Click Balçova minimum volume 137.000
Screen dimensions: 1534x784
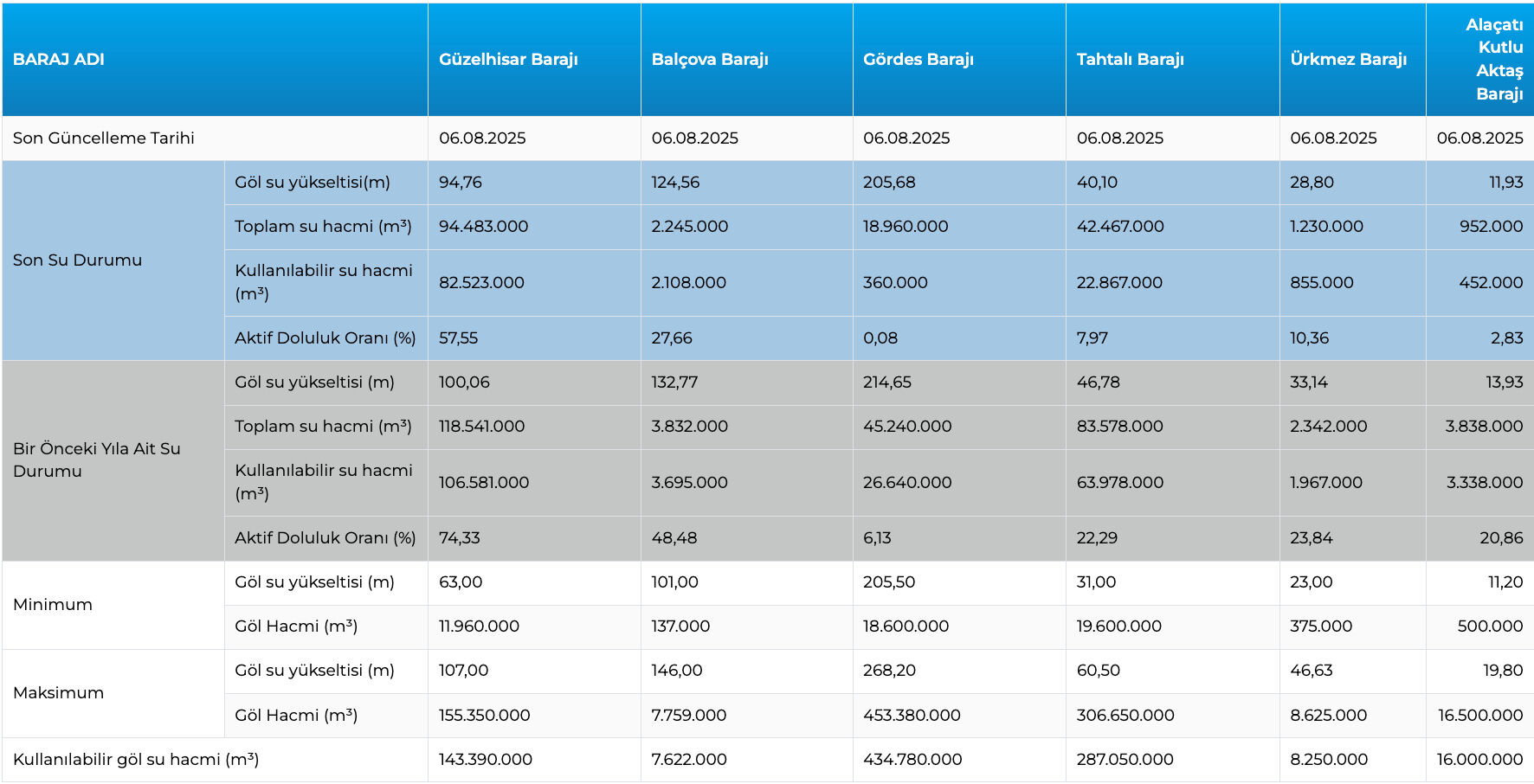[x=680, y=627]
